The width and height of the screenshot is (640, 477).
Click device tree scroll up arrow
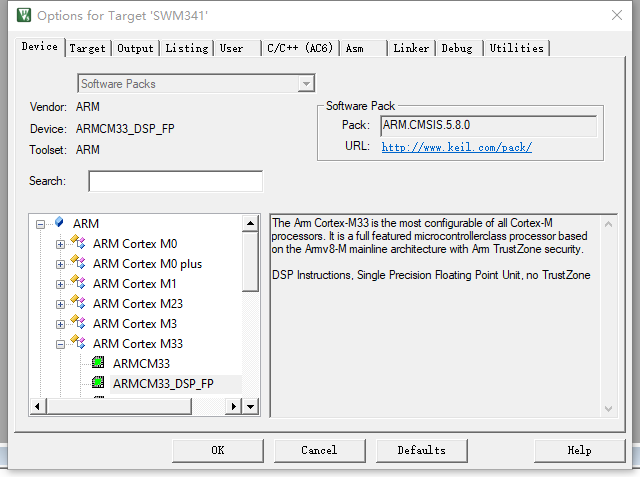[250, 223]
